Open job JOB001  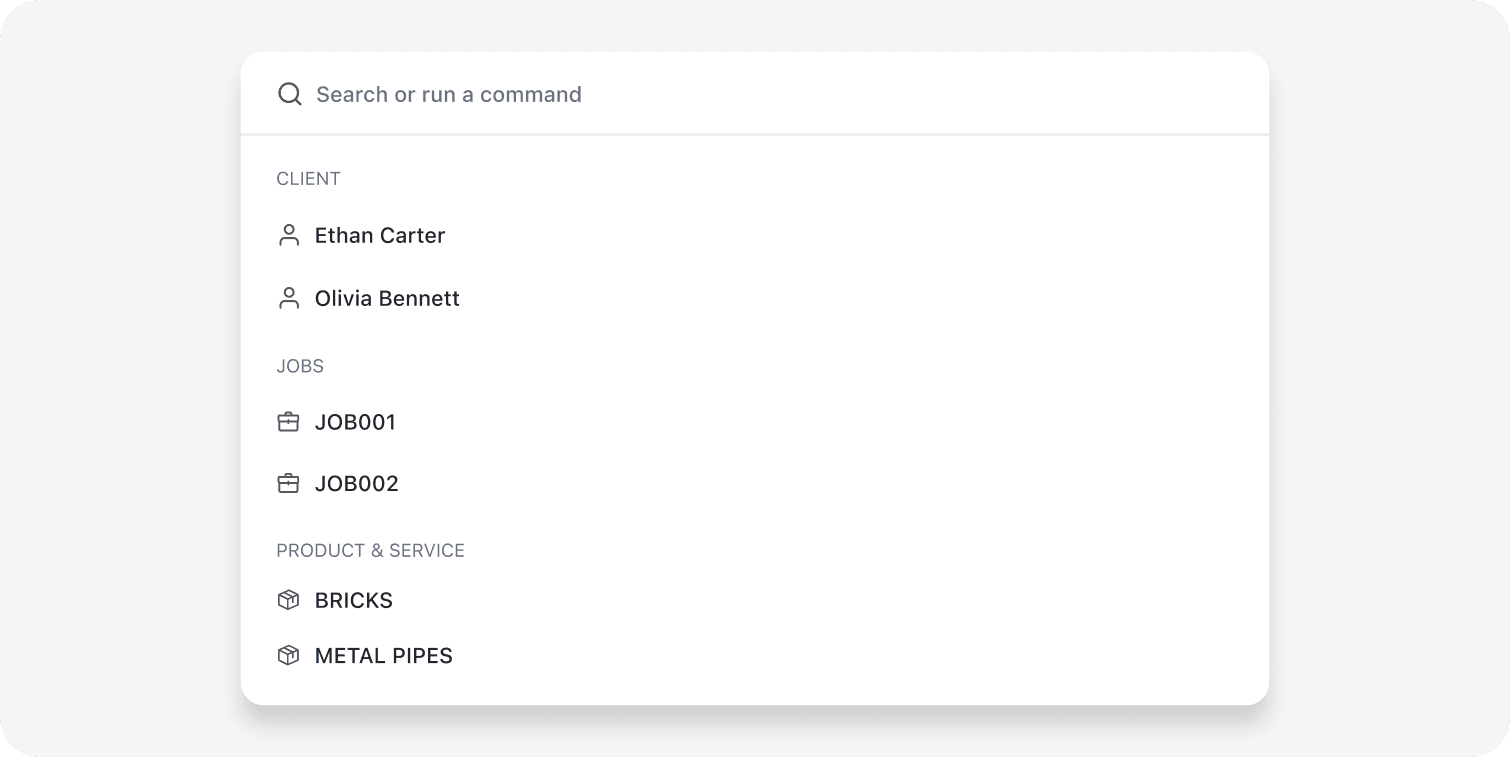355,422
